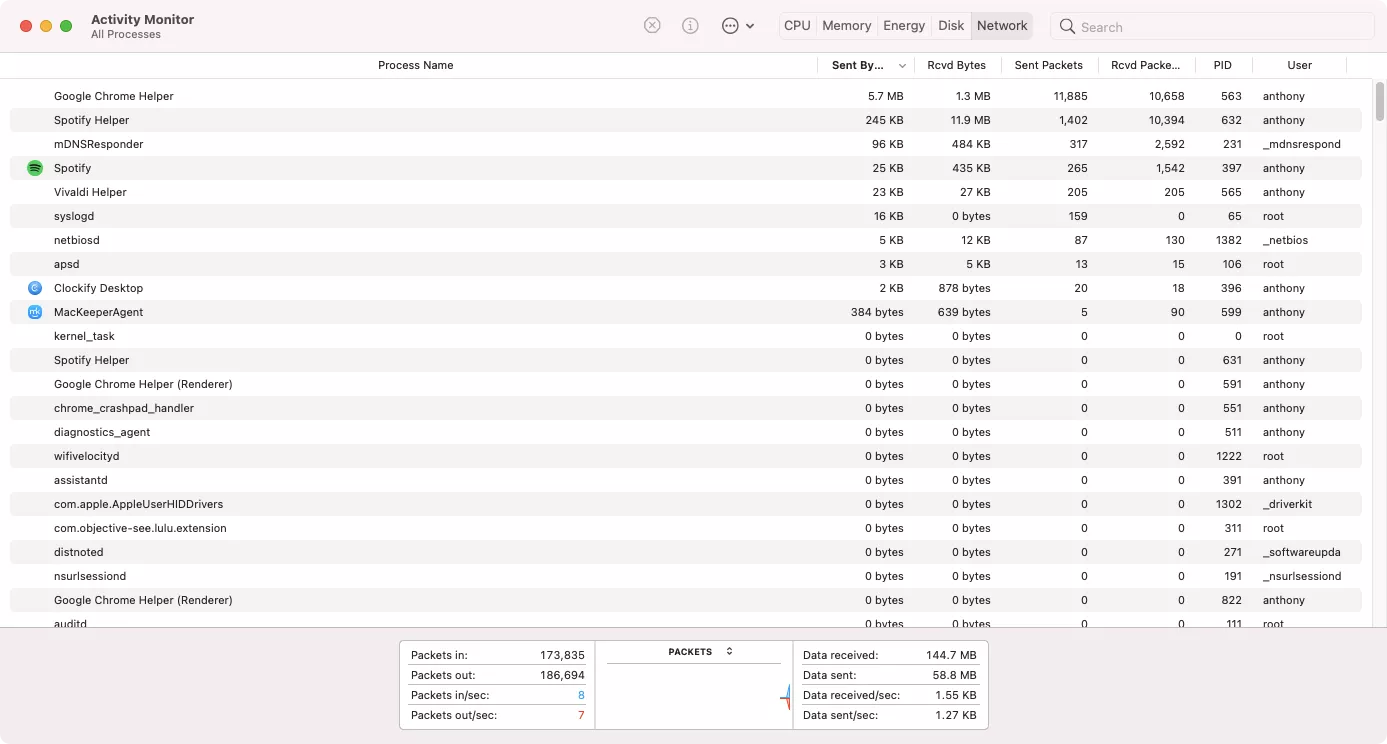Switch to the Memory tab
Viewport: 1387px width, 744px height.
coord(846,26)
